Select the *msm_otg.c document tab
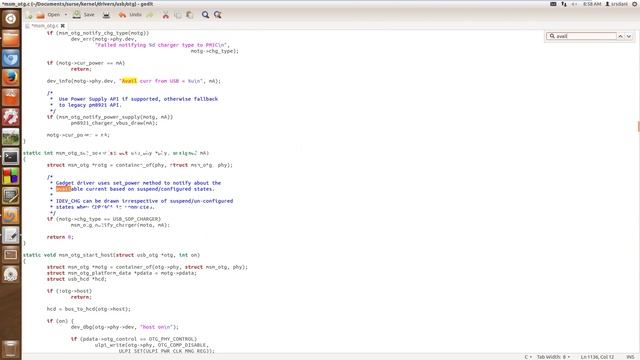 pos(44,26)
